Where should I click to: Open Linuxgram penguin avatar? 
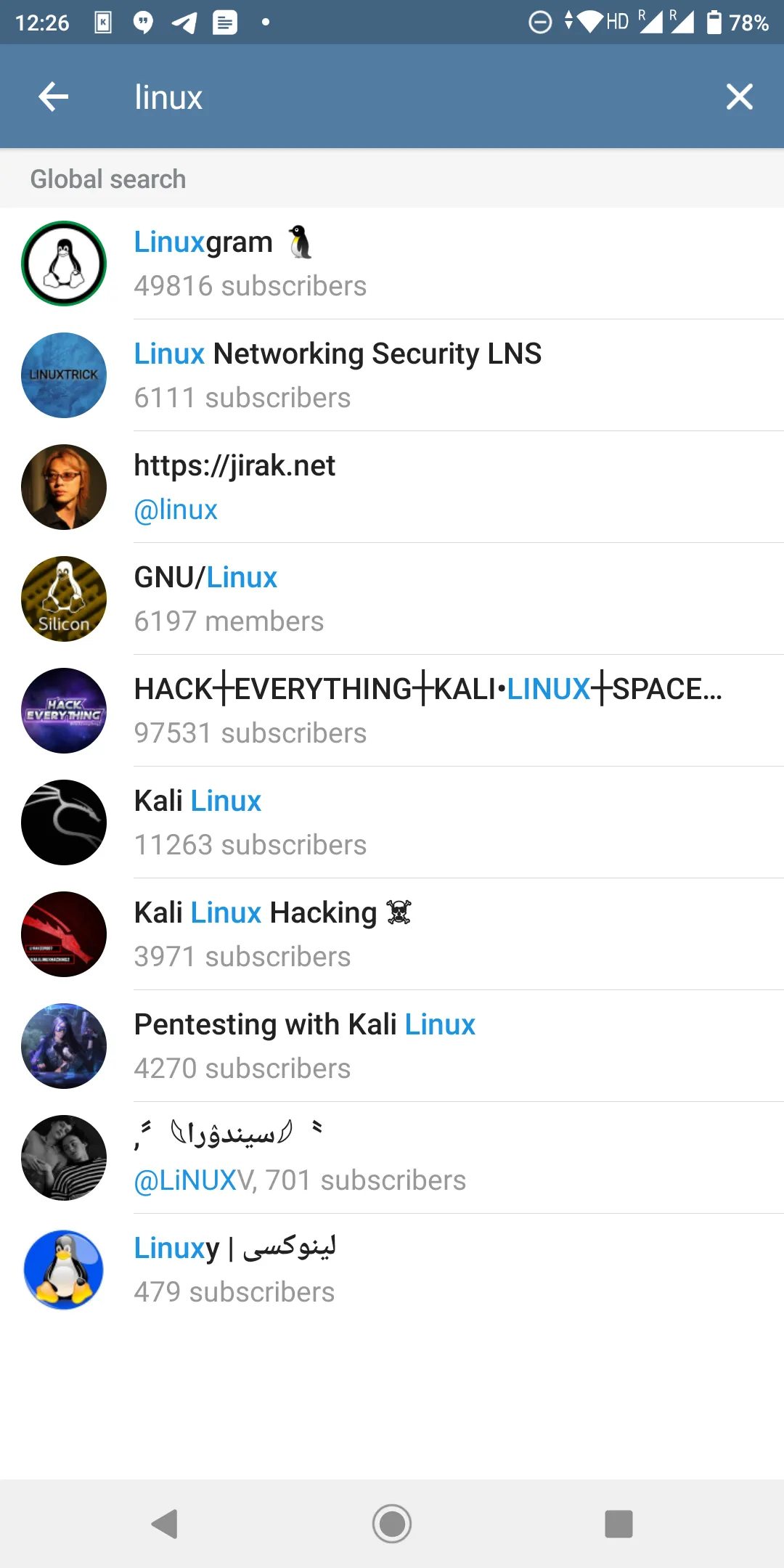coord(64,264)
